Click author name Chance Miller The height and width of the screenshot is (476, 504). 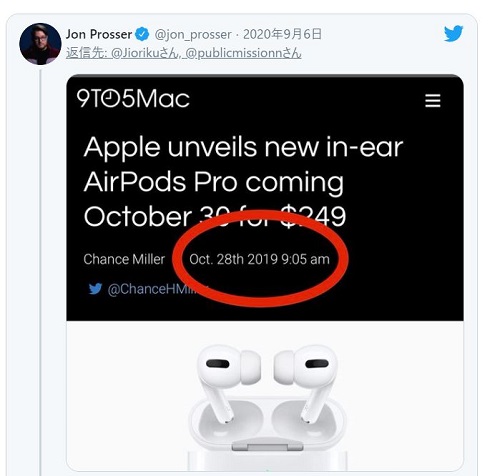click(x=124, y=259)
